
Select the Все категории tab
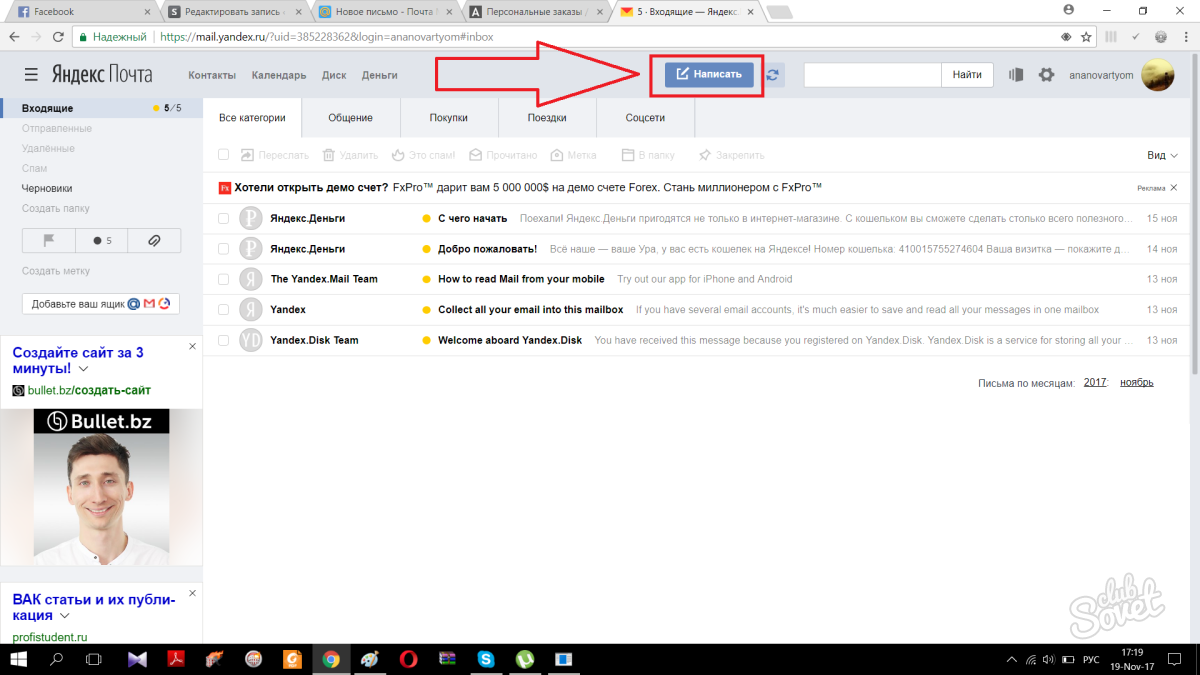(252, 118)
